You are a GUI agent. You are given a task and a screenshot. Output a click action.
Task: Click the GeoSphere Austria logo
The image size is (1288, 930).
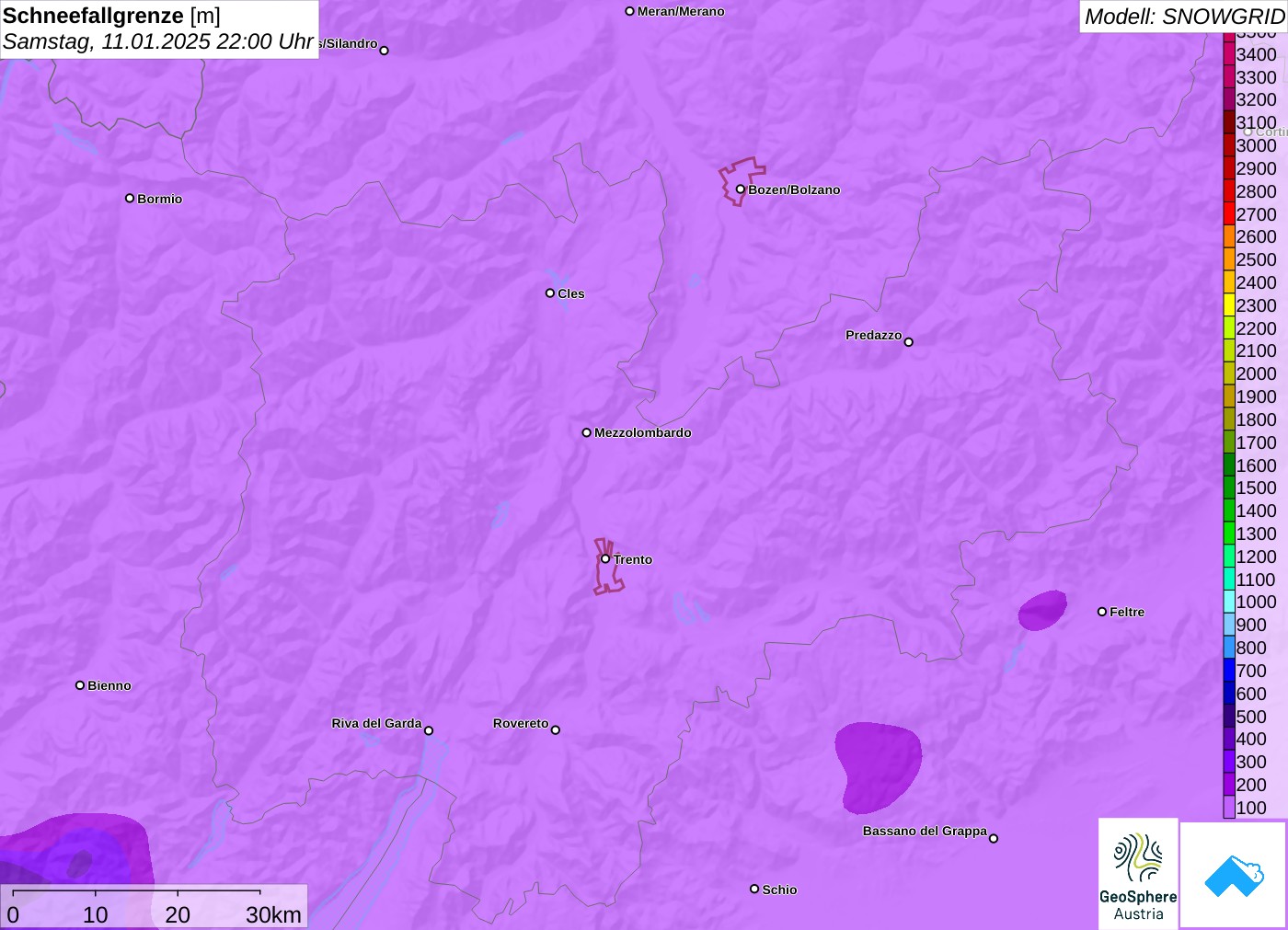click(1138, 873)
